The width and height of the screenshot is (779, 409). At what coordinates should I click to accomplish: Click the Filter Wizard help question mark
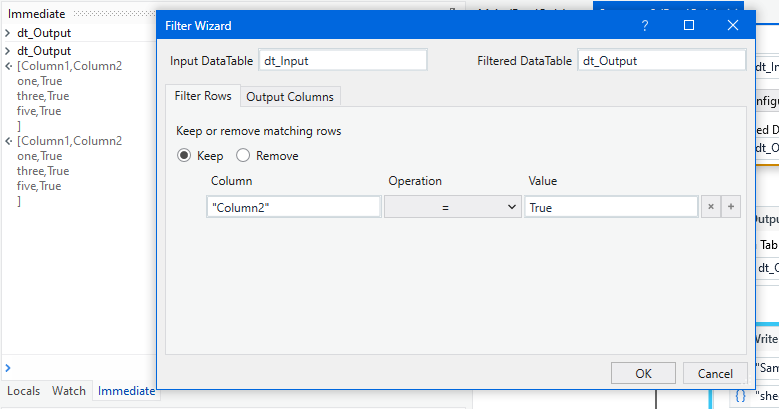point(645,26)
